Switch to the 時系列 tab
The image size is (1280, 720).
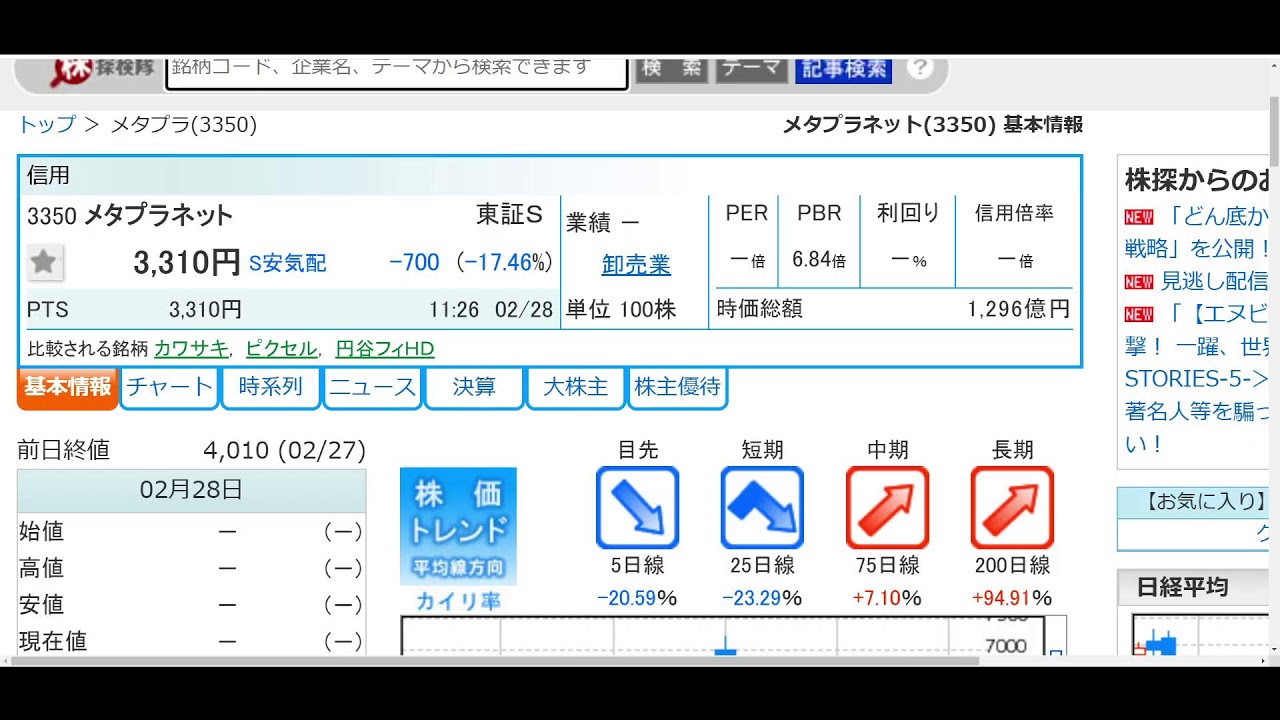[x=270, y=388]
